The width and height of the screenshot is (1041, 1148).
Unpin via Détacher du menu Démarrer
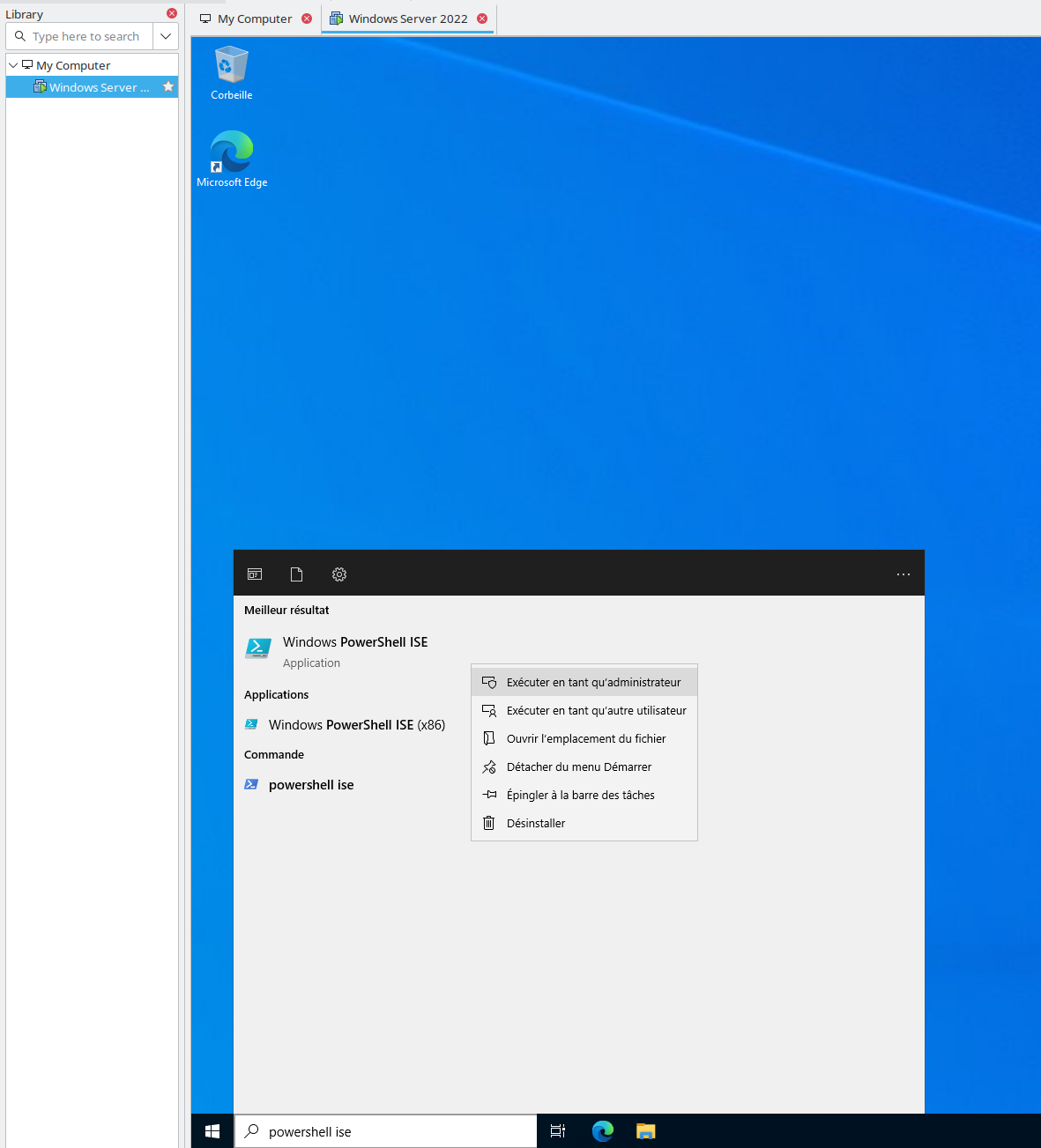(x=579, y=767)
